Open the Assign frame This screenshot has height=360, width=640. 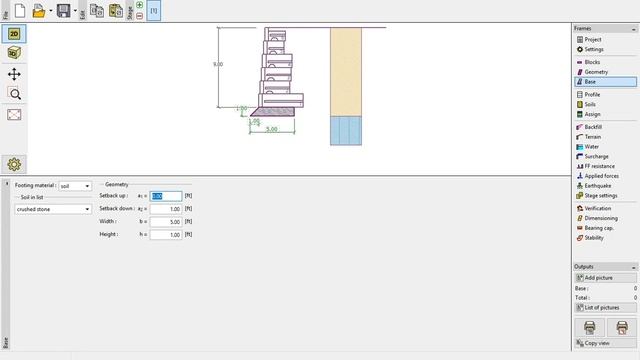click(x=605, y=114)
